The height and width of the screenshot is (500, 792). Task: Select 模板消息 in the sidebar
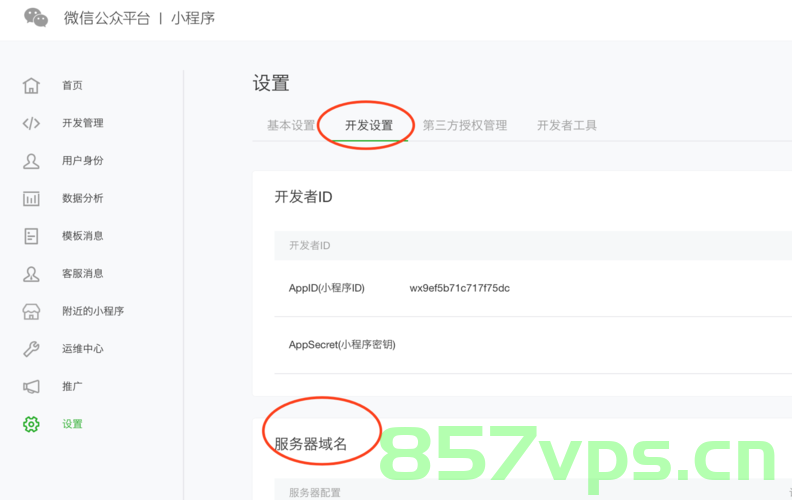click(x=83, y=236)
